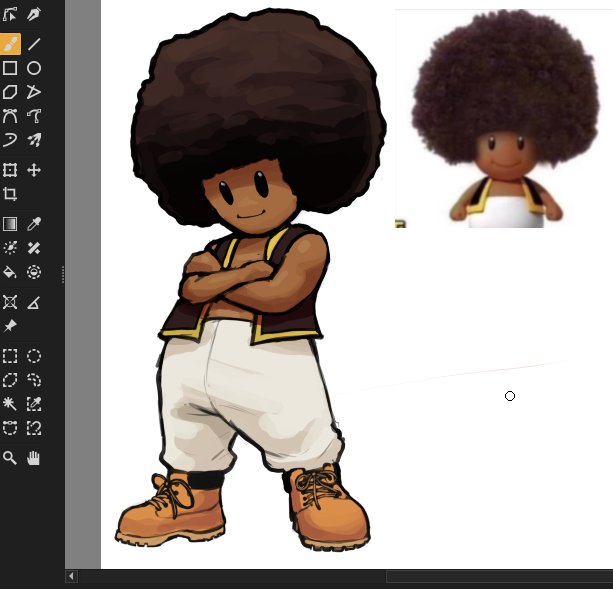The height and width of the screenshot is (589, 613).
Task: Choose the Polygonal Selection tool
Action: tap(10, 380)
